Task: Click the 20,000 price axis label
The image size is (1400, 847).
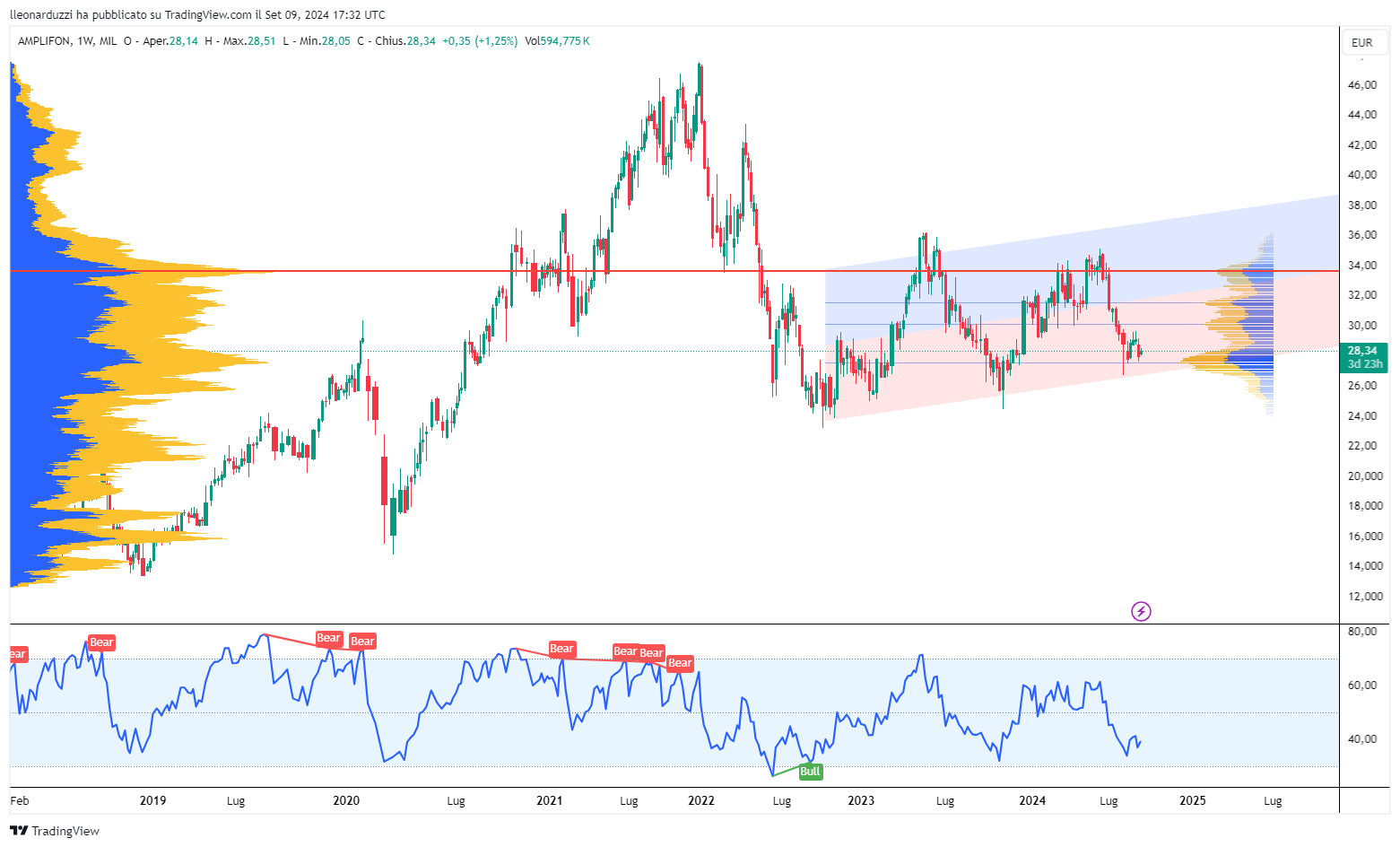Action: tap(1365, 476)
